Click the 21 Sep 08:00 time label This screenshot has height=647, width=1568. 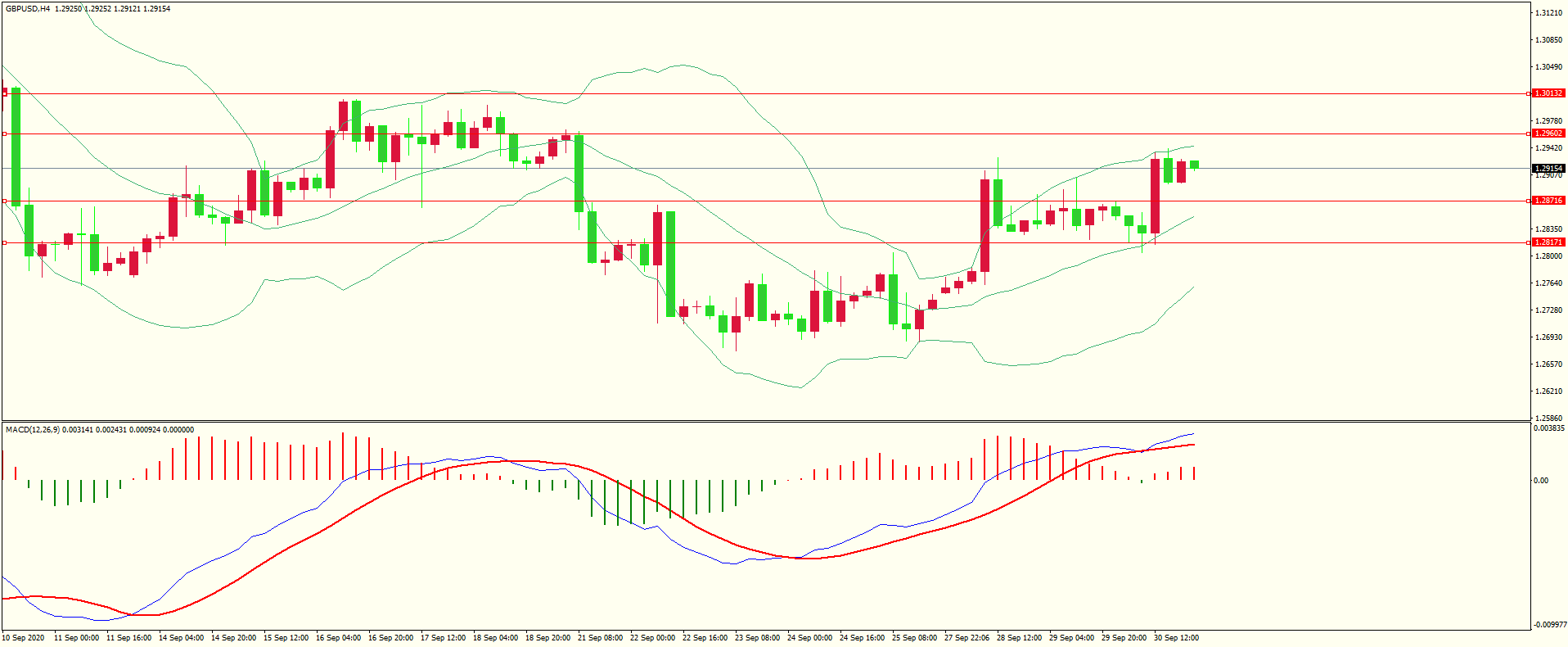600,638
